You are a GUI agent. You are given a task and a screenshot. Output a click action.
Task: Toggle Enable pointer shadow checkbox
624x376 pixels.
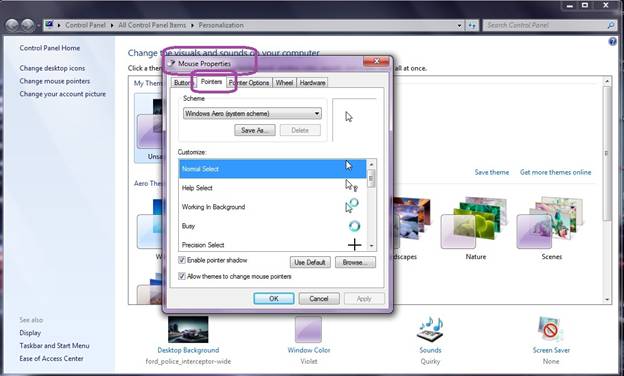pos(182,260)
